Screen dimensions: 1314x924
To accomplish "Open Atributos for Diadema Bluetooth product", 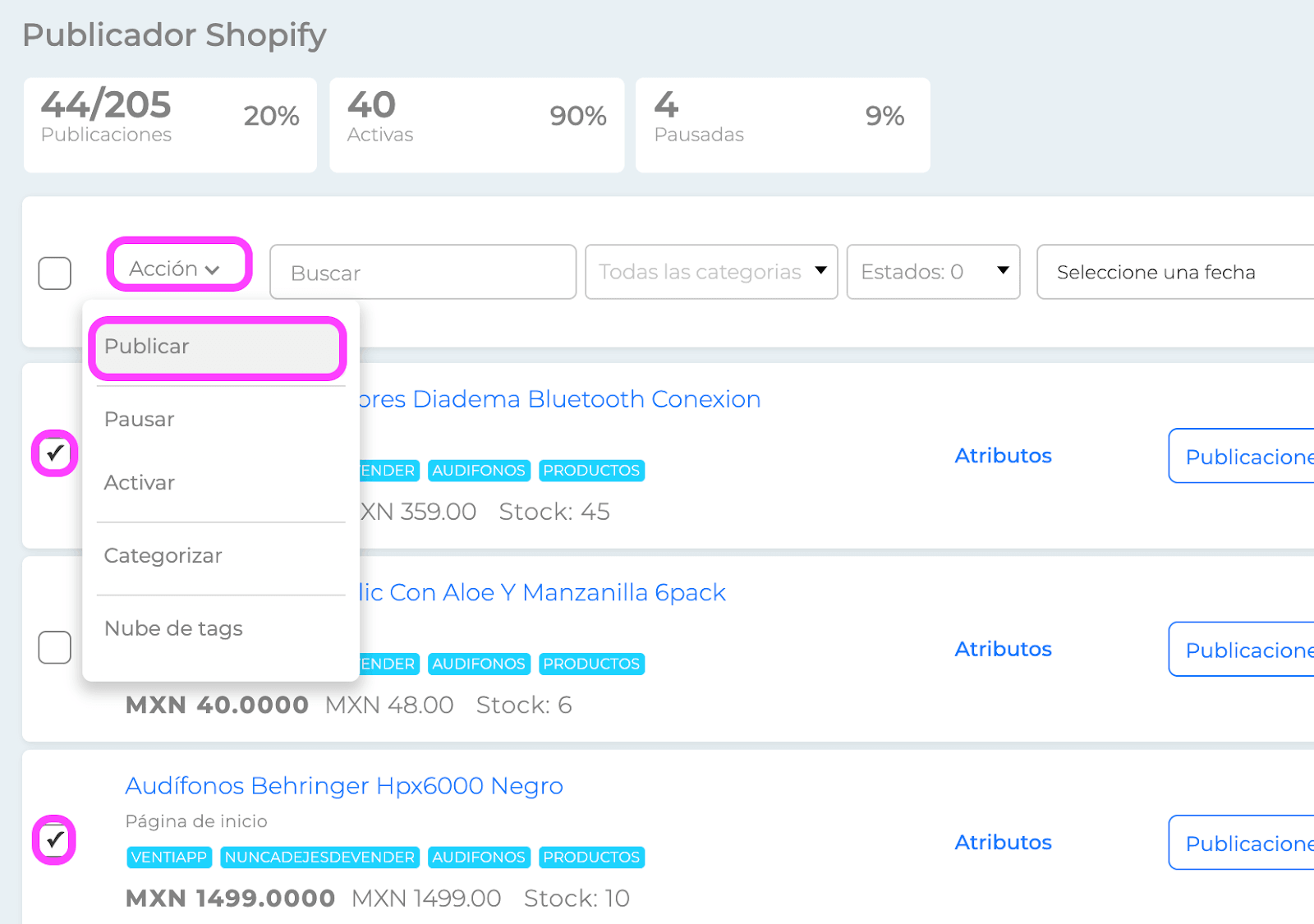I will click(1003, 456).
